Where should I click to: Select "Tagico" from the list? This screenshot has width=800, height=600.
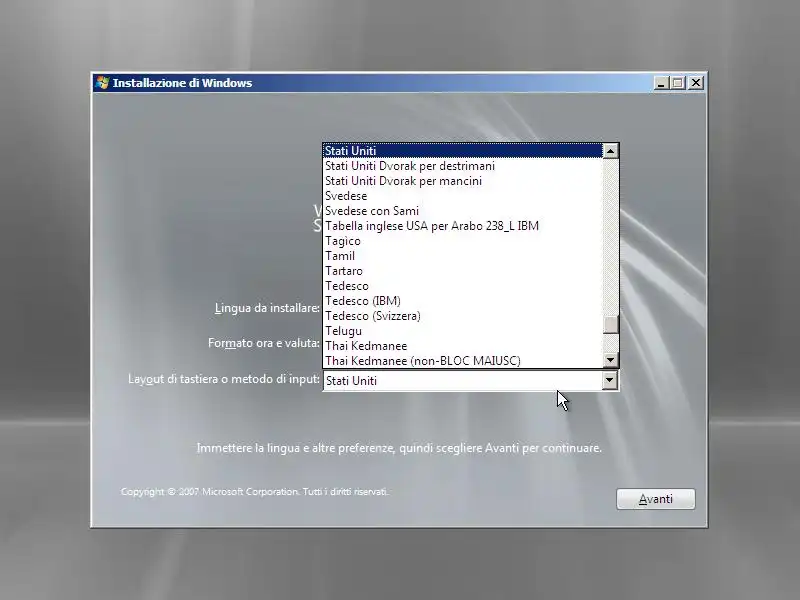coord(463,241)
